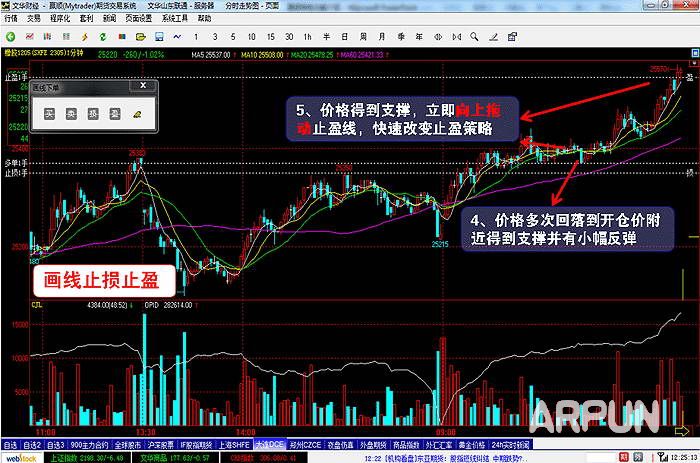Select the 周 weekly period button
The width and height of the screenshot is (700, 463).
363,37
